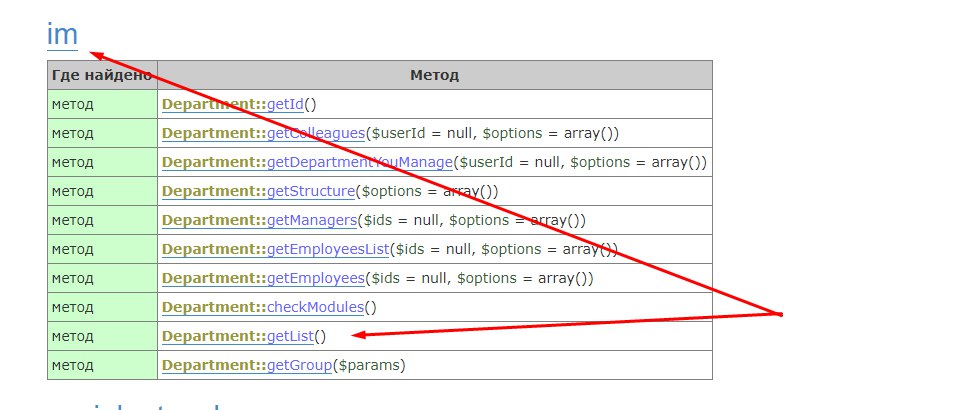Open the getId method link
Image resolution: width=966 pixels, height=410 pixels.
pos(285,104)
